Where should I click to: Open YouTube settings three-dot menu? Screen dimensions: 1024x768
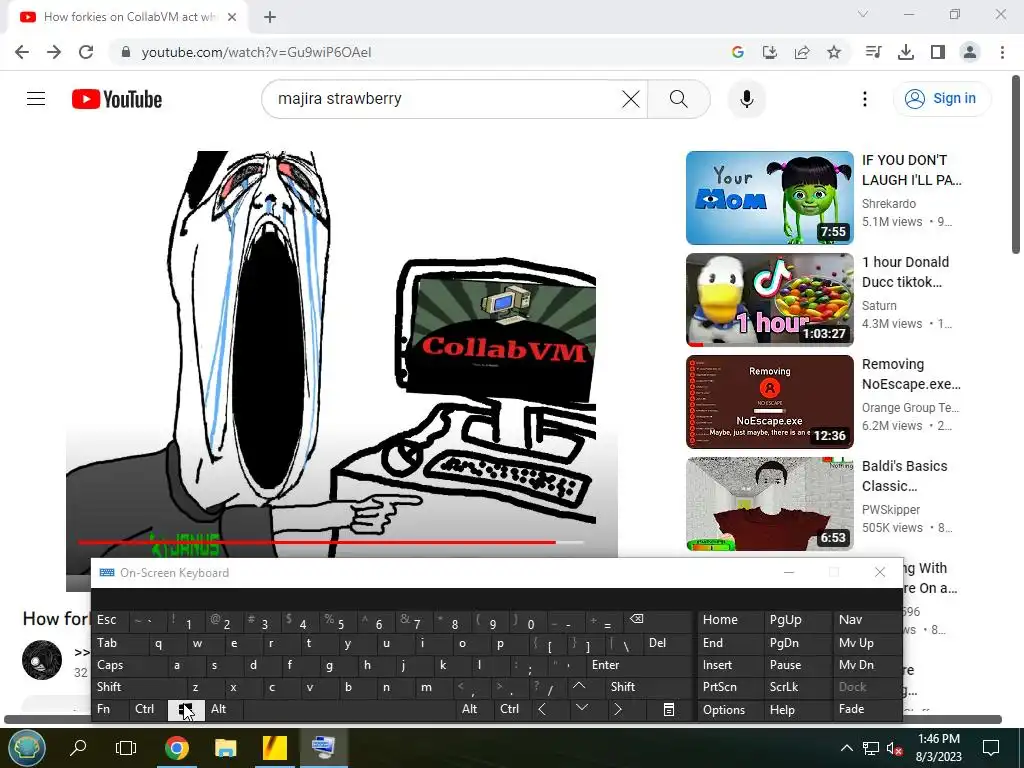point(865,99)
